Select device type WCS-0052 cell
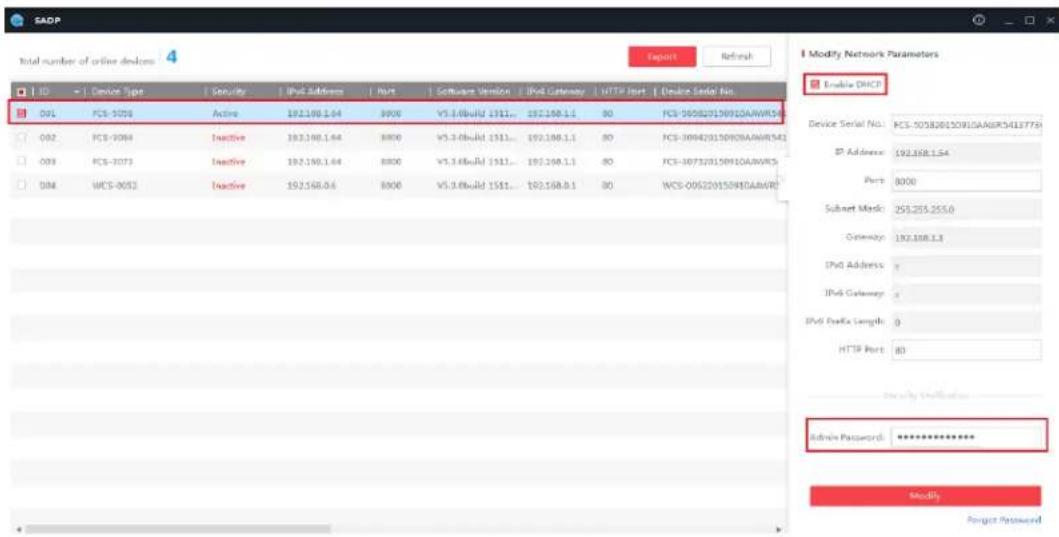 pyautogui.click(x=114, y=185)
